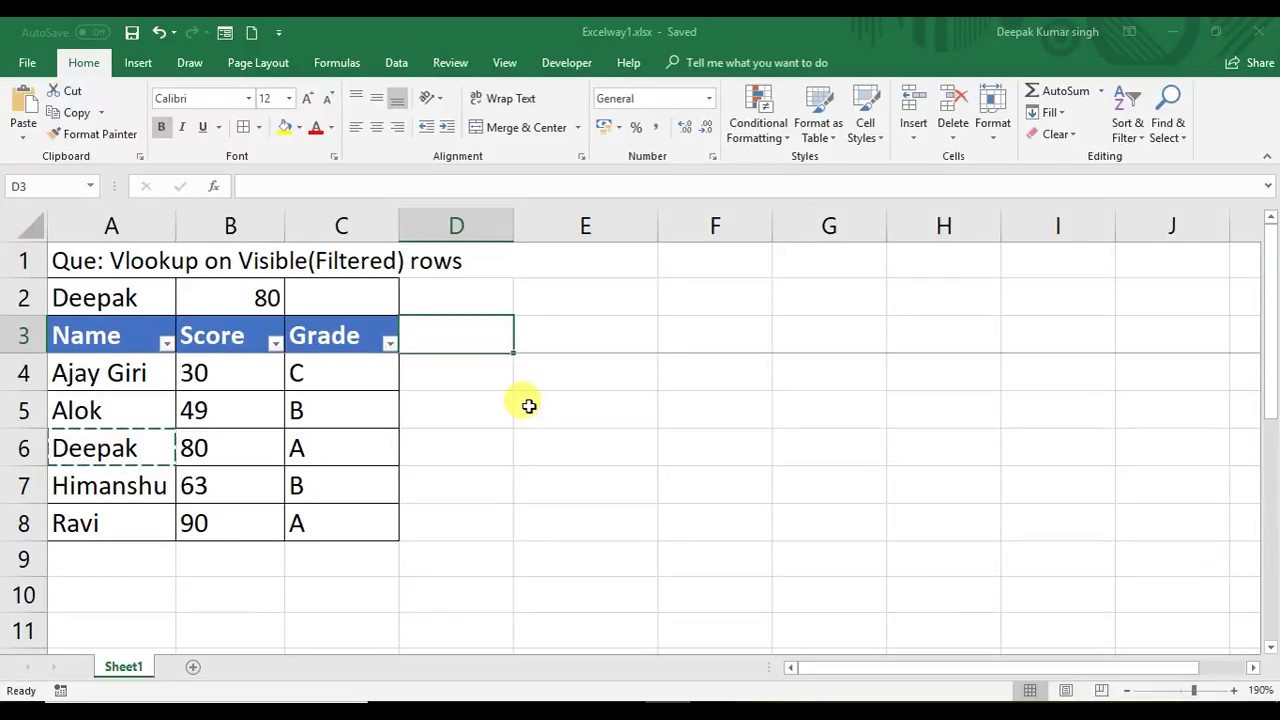
Task: Click the Increase Decimal icon
Action: point(685,127)
